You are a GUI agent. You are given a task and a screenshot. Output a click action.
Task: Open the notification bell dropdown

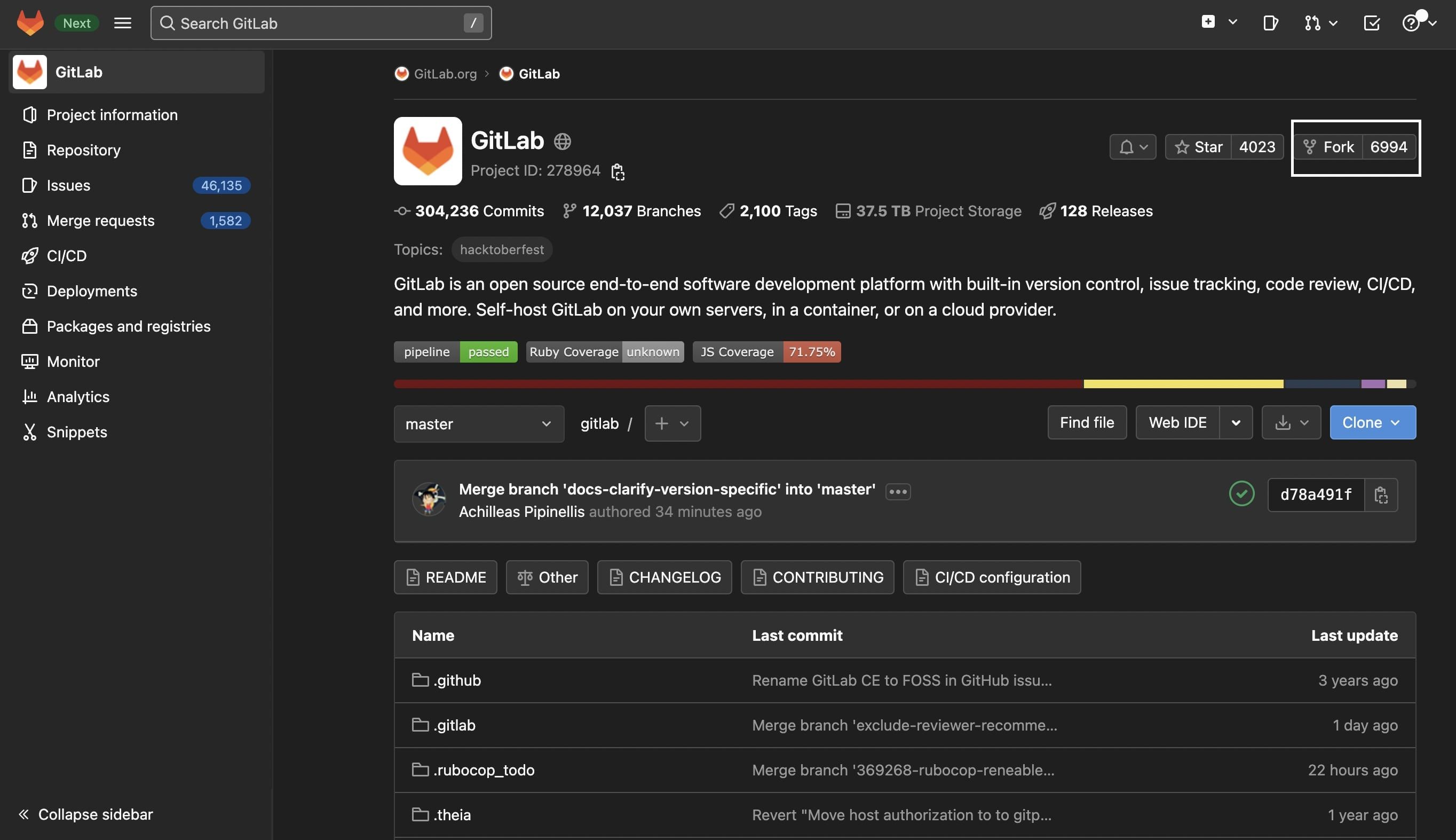coord(1133,147)
